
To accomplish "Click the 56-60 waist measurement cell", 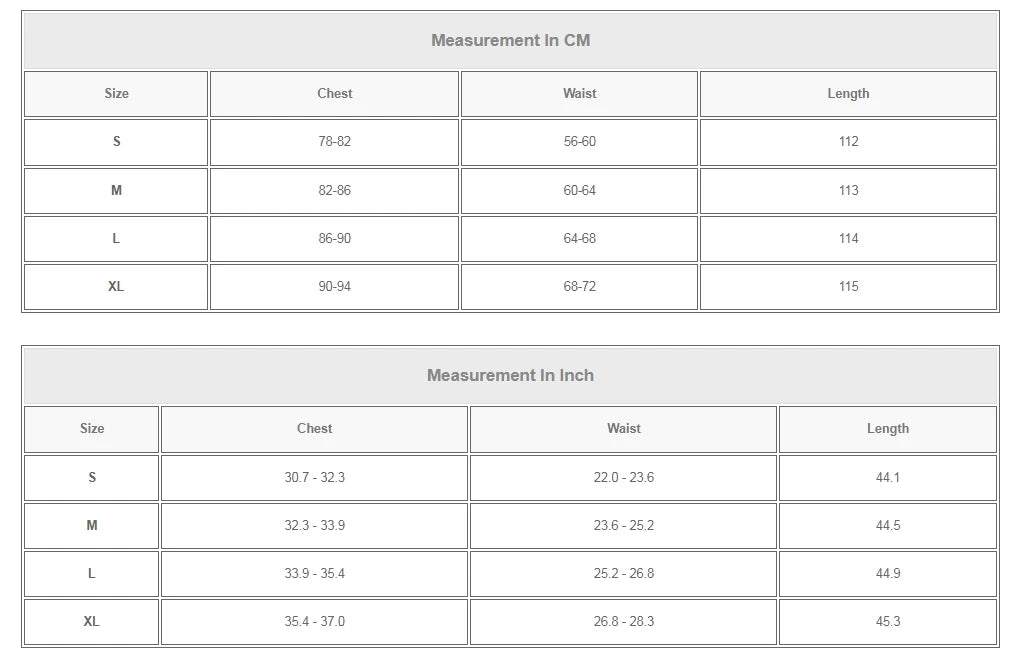I will [579, 142].
